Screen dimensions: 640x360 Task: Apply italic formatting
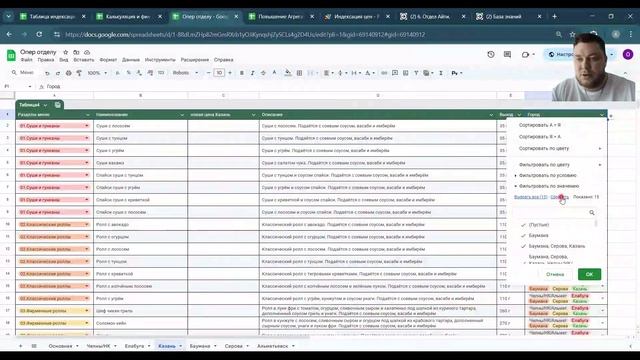coord(253,73)
